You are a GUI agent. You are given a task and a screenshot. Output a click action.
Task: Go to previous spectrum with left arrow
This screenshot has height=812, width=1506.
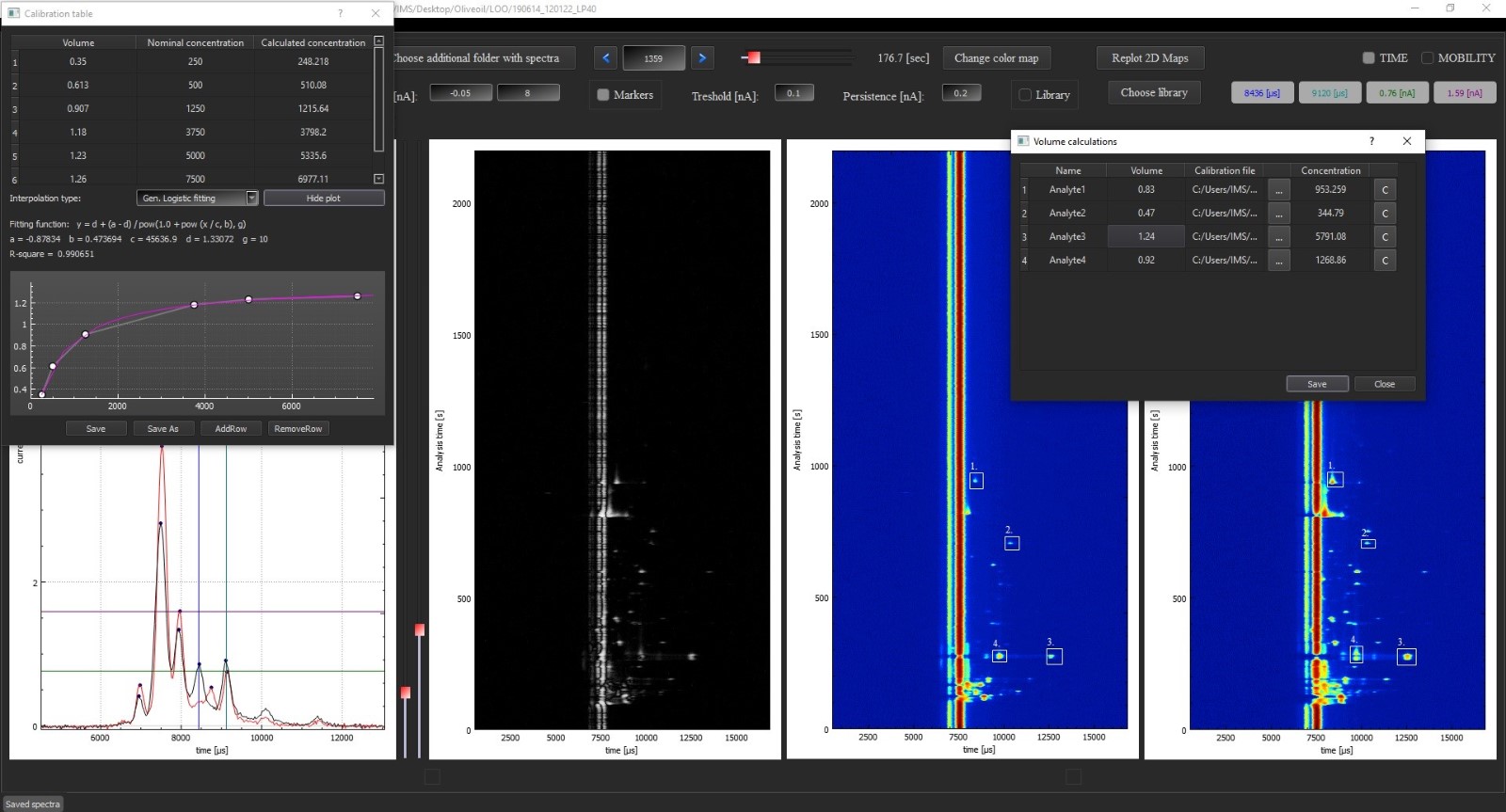coord(606,58)
